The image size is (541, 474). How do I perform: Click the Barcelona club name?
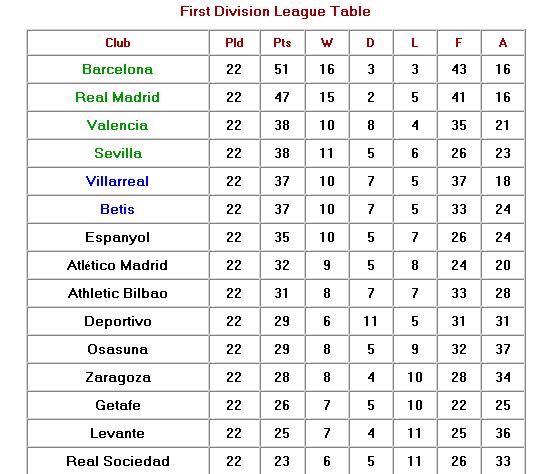pos(118,69)
